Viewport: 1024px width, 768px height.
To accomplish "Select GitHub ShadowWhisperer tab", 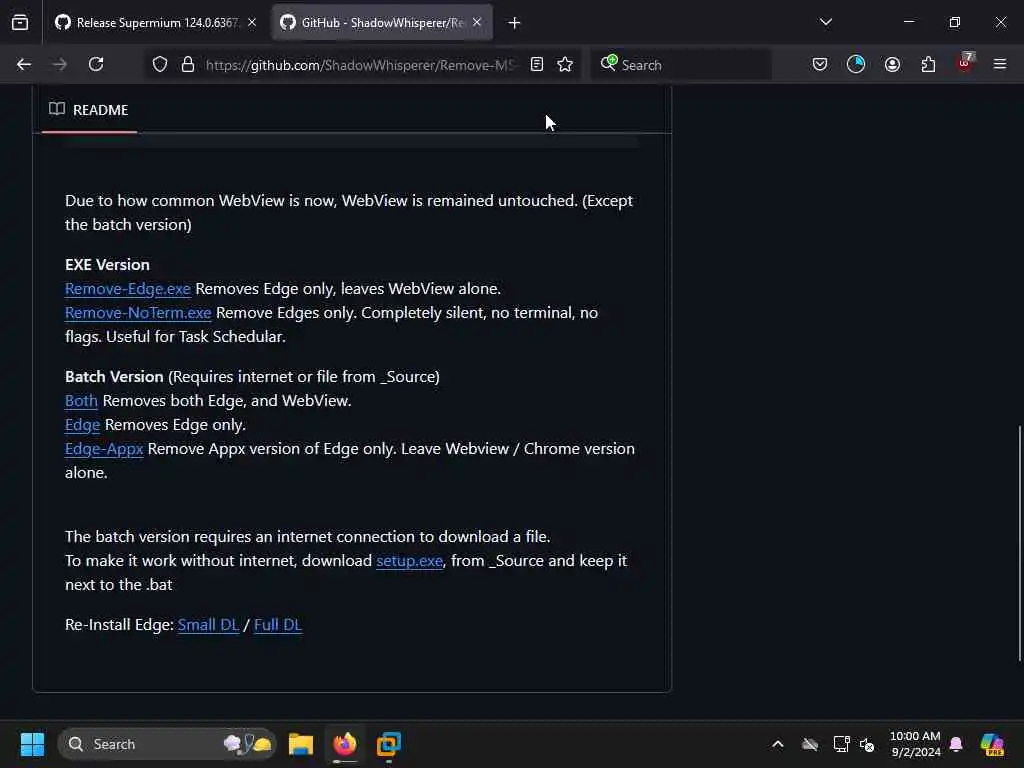I will pyautogui.click(x=382, y=23).
